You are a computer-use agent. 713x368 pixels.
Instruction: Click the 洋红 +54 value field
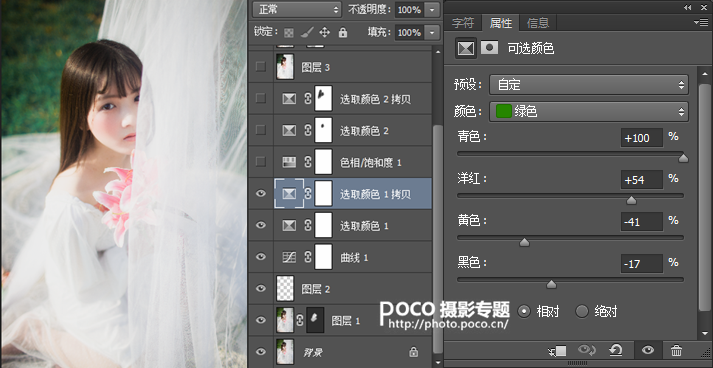click(642, 180)
